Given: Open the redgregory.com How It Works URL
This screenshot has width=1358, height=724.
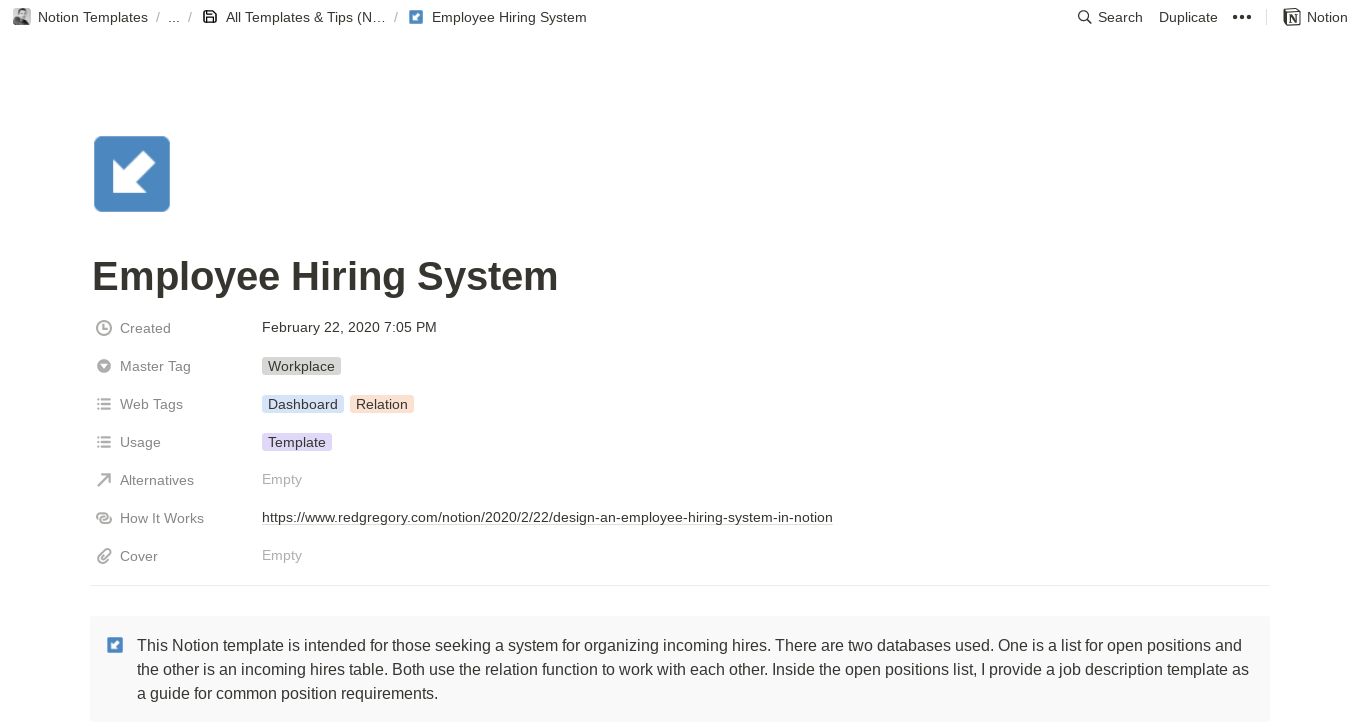Looking at the screenshot, I should pos(547,517).
